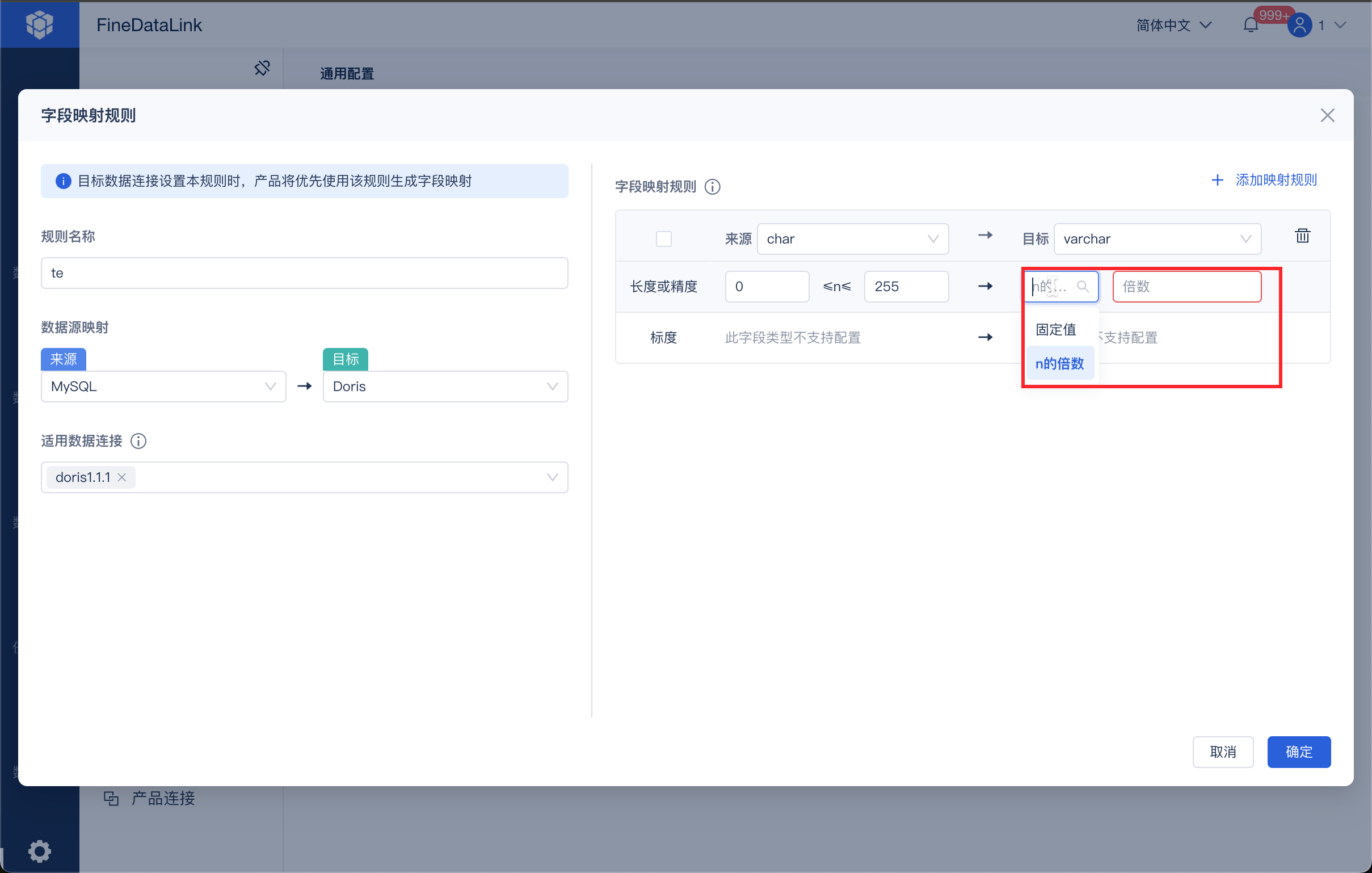1372x873 pixels.
Task: Click info icon beside 适用数据连接 label
Action: 138,441
